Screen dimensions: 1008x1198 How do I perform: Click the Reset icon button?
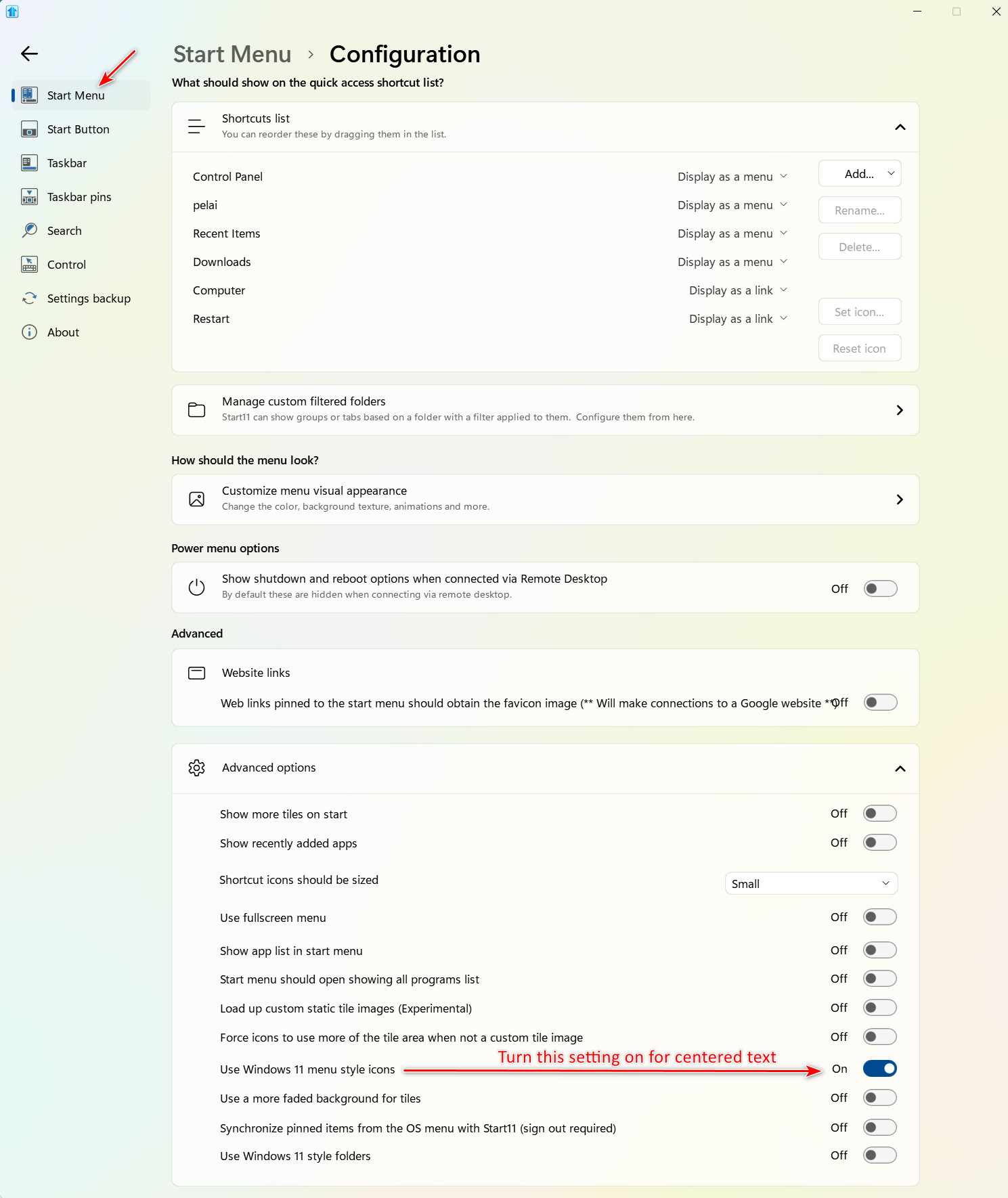point(860,349)
